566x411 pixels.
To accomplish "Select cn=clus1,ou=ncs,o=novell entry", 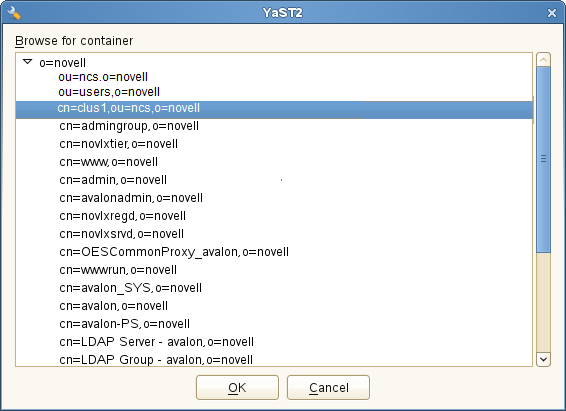I will click(x=274, y=109).
